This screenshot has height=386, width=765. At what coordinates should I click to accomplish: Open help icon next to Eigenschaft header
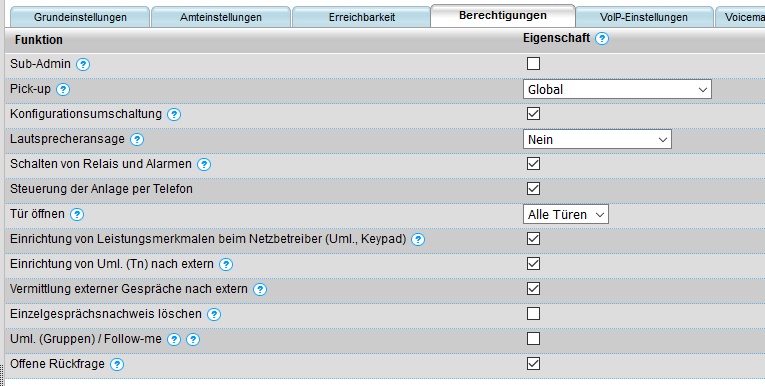602,39
